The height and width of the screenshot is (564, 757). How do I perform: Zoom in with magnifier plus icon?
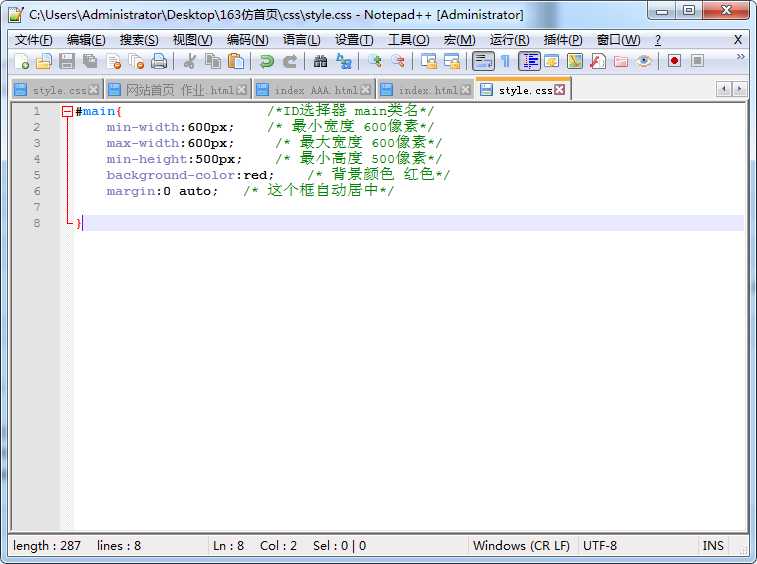click(x=375, y=61)
